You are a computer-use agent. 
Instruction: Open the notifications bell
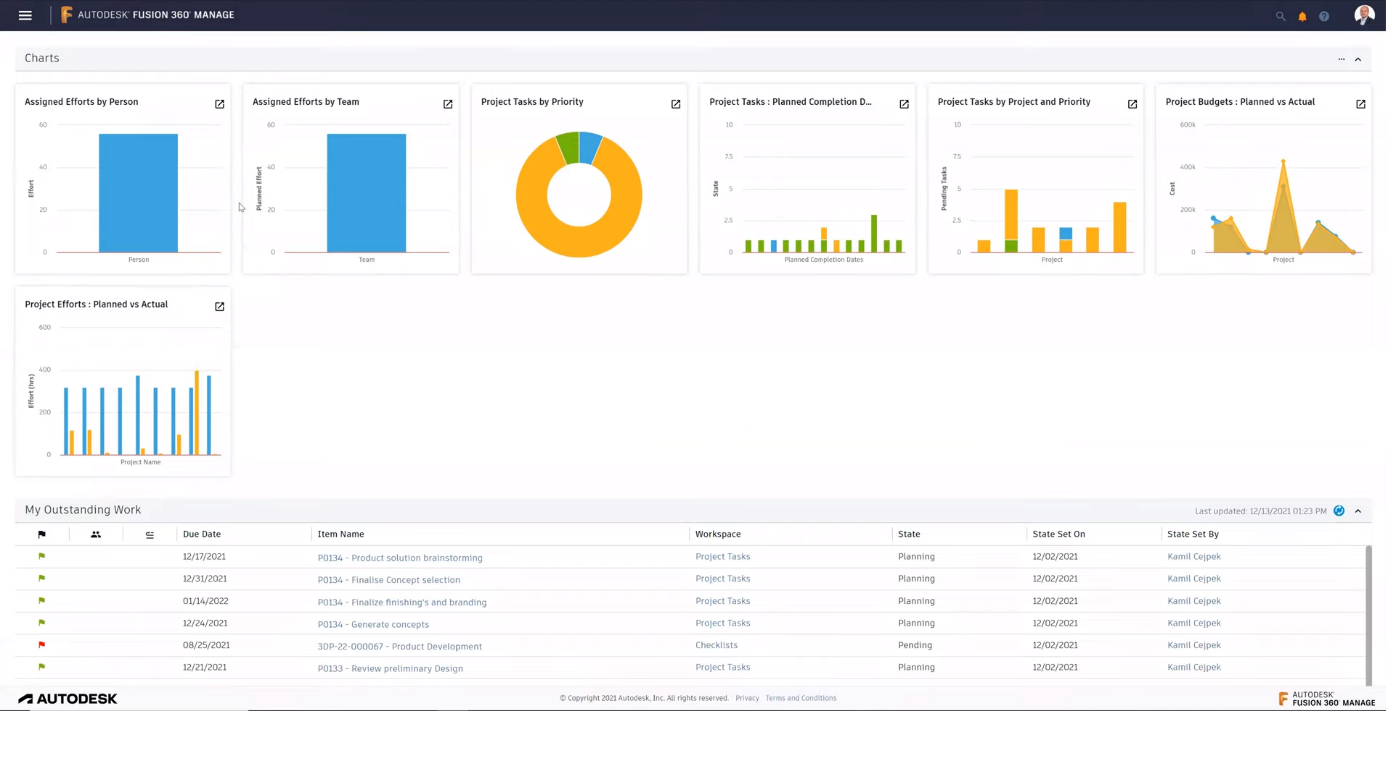pyautogui.click(x=1302, y=16)
